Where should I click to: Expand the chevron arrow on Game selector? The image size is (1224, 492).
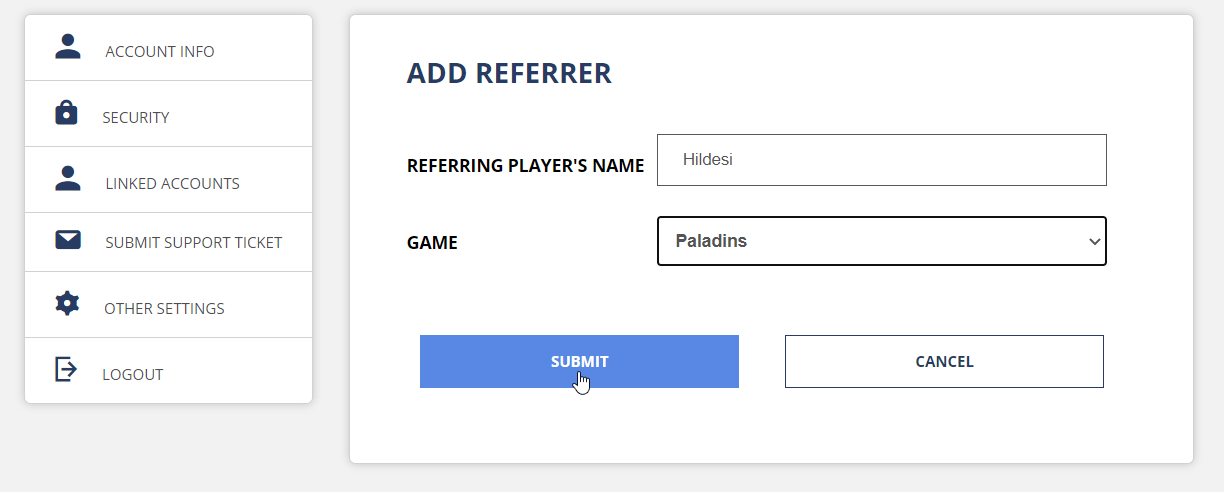(1094, 241)
